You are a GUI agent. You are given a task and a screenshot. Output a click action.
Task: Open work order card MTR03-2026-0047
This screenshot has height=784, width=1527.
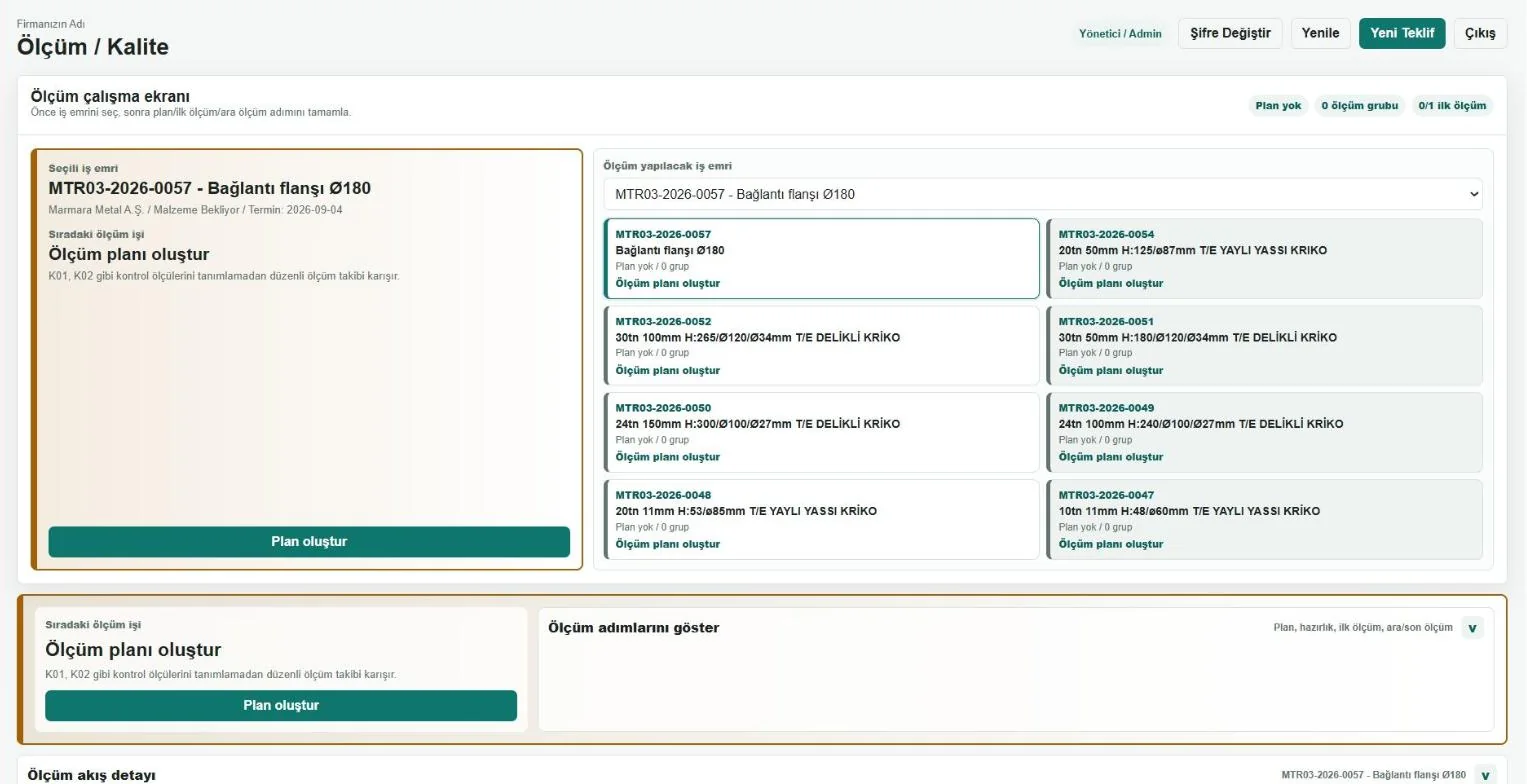click(x=1265, y=519)
